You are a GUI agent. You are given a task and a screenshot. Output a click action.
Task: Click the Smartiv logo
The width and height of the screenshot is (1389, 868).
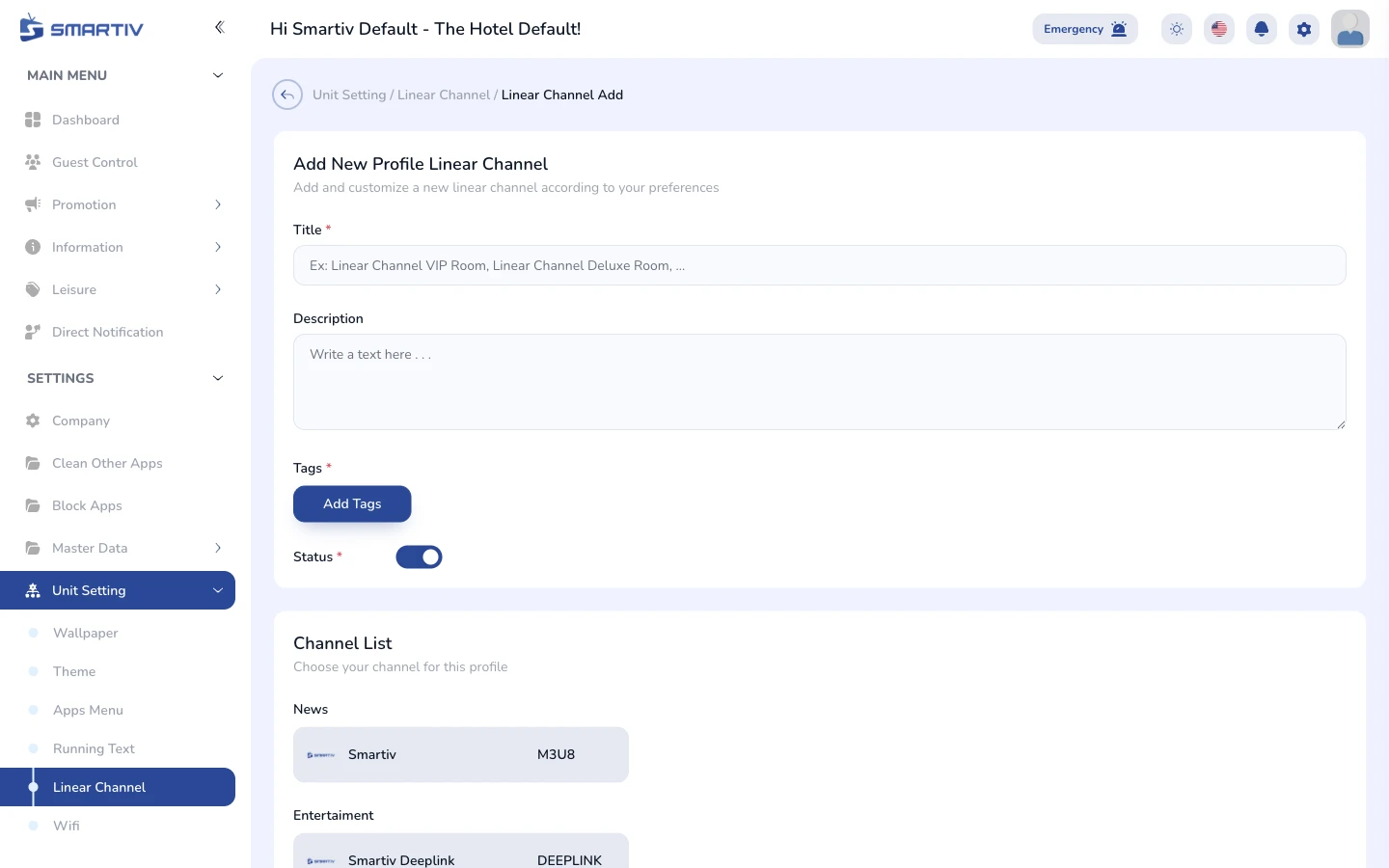pyautogui.click(x=81, y=28)
